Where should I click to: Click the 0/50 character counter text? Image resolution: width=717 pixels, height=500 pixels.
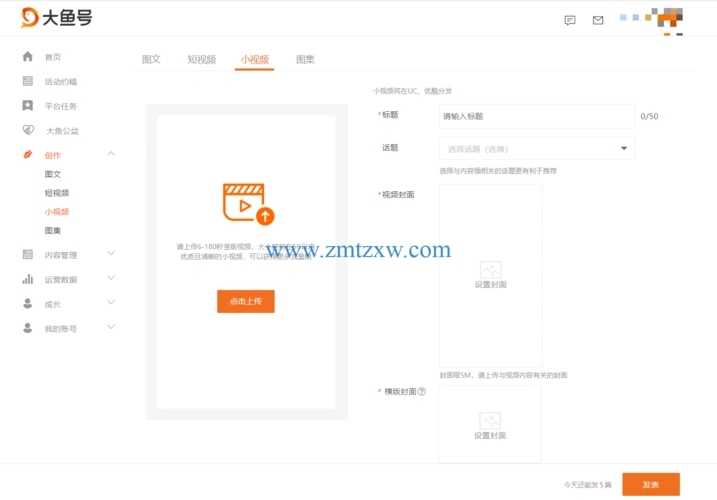pos(649,116)
